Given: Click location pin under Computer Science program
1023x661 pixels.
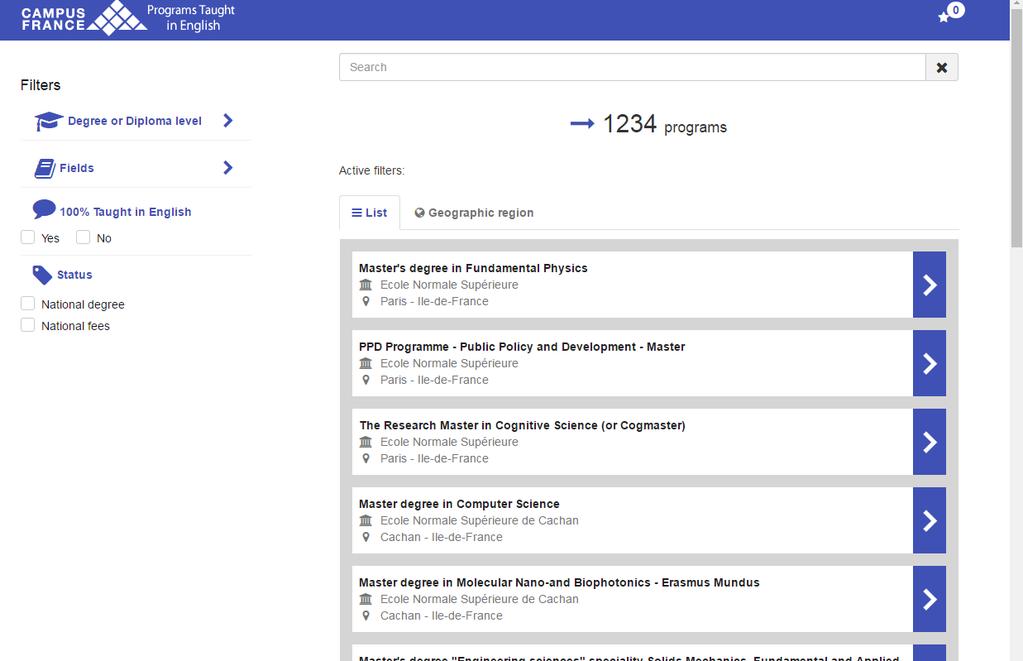Looking at the screenshot, I should pos(366,537).
